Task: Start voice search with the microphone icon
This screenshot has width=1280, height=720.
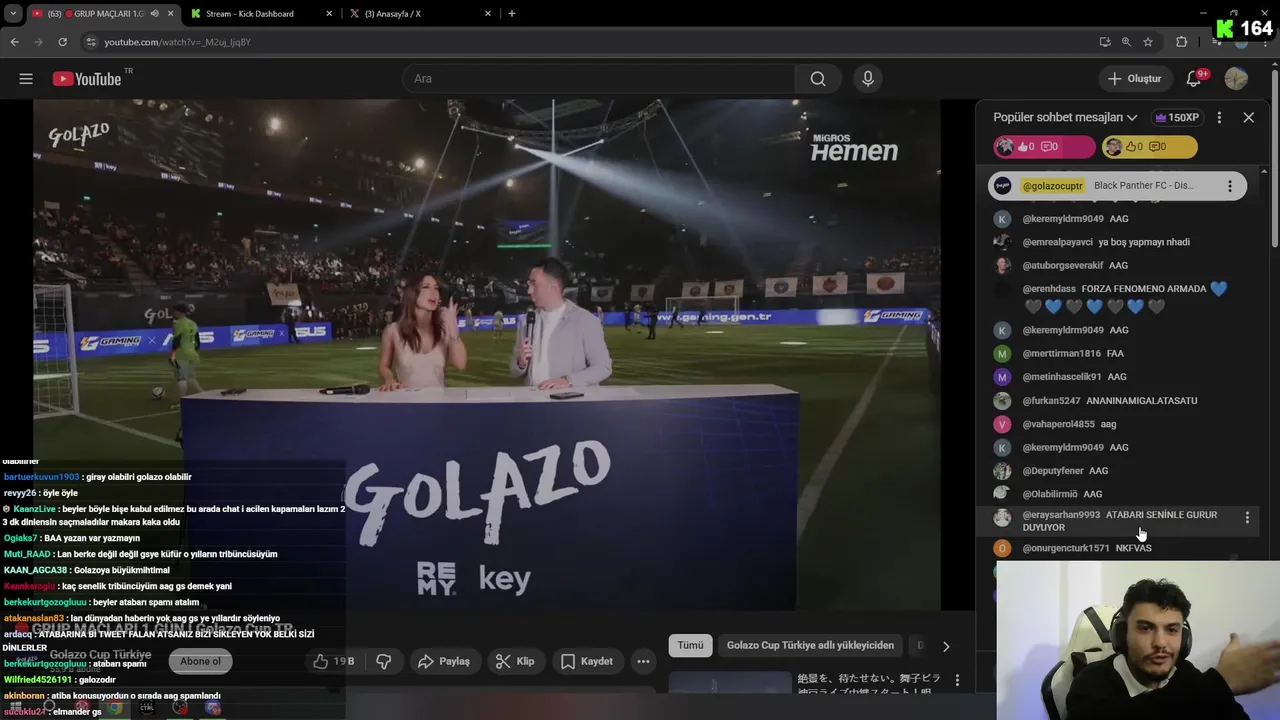Action: click(868, 79)
